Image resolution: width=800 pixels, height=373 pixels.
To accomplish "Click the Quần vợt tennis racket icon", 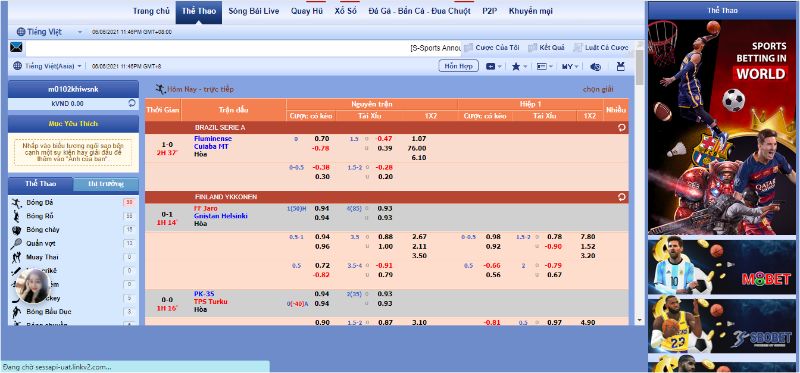I will pos(16,243).
